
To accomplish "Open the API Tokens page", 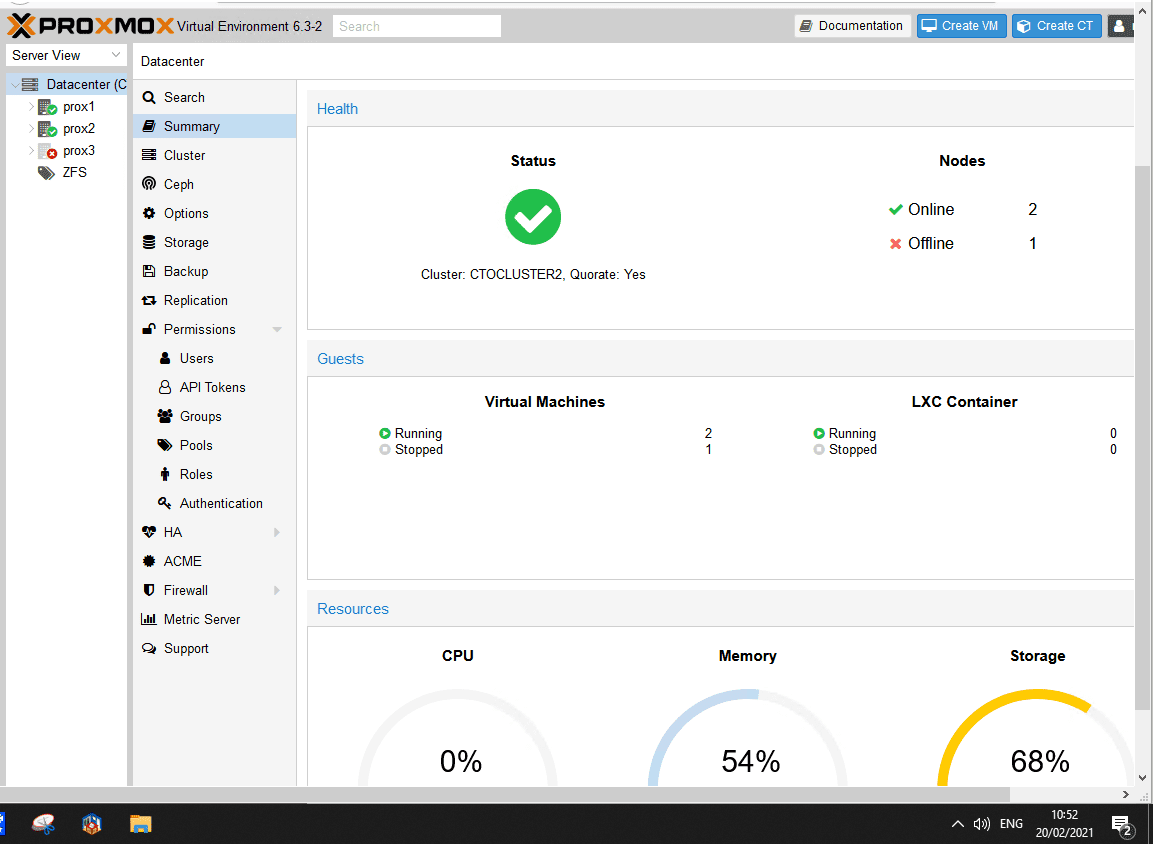I will pyautogui.click(x=215, y=387).
